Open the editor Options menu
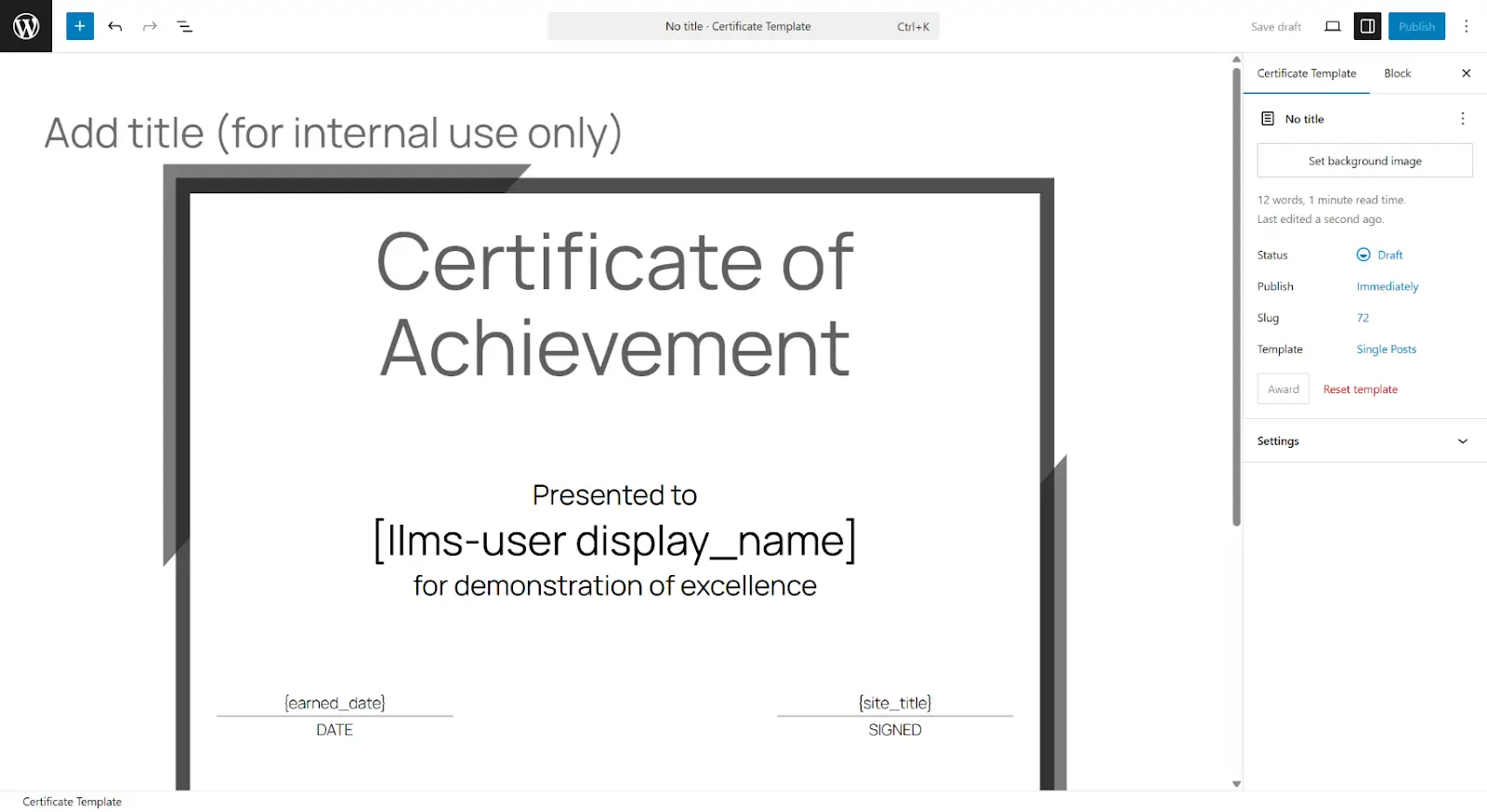Viewport: 1487px width, 812px height. (1466, 26)
